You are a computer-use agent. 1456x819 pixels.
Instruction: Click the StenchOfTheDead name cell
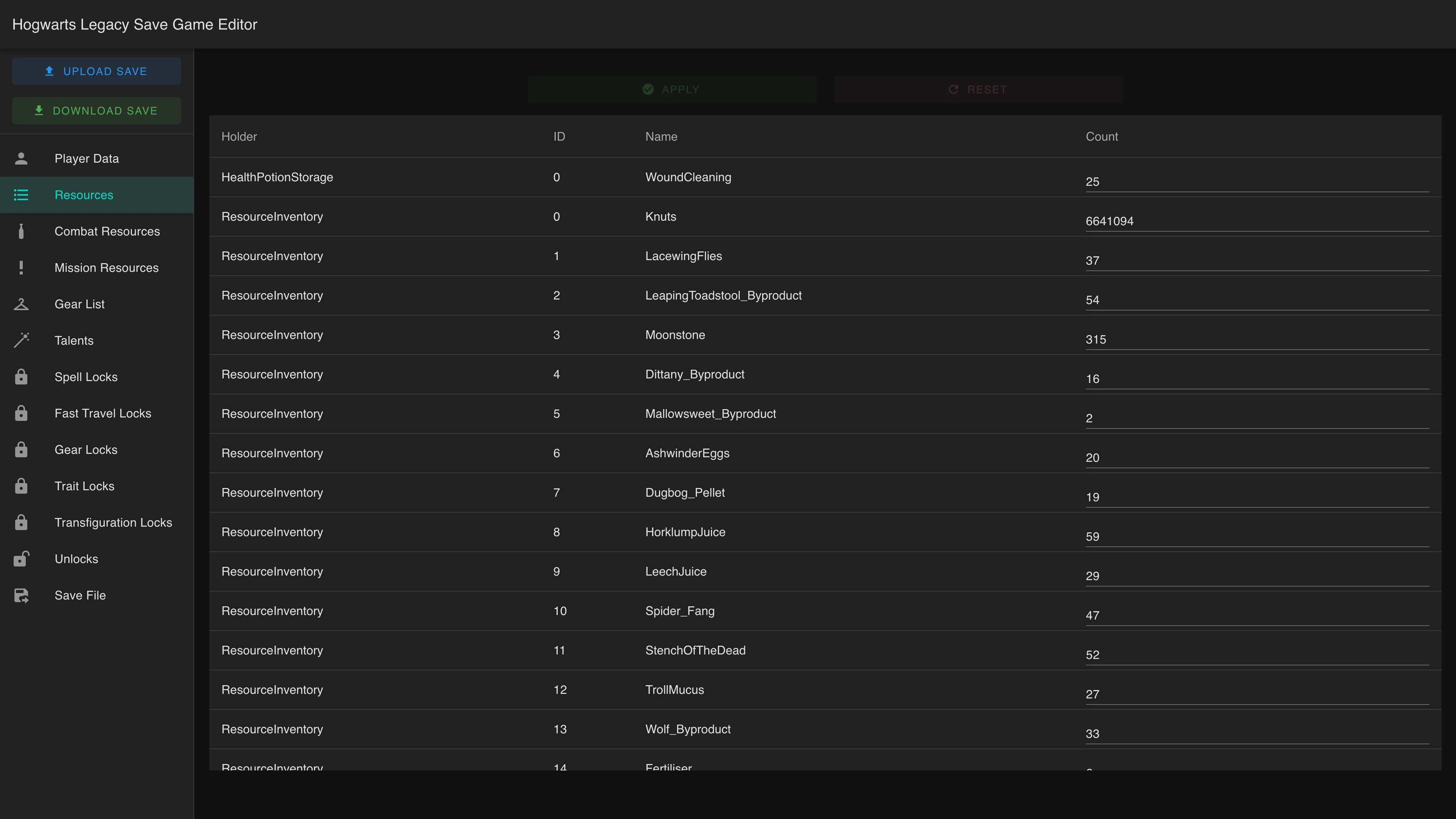point(695,651)
